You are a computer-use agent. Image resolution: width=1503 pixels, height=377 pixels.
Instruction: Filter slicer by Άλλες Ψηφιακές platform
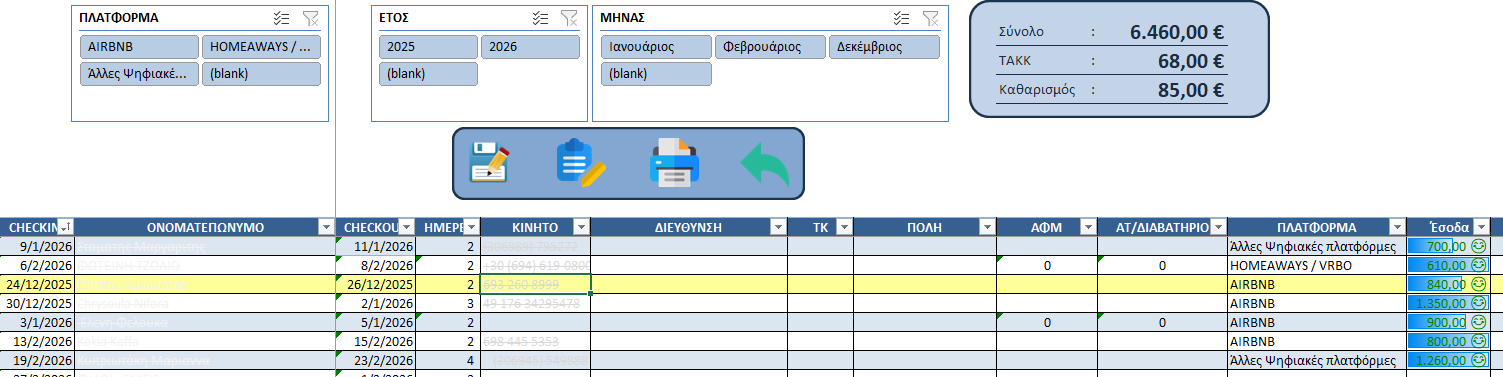coord(139,74)
